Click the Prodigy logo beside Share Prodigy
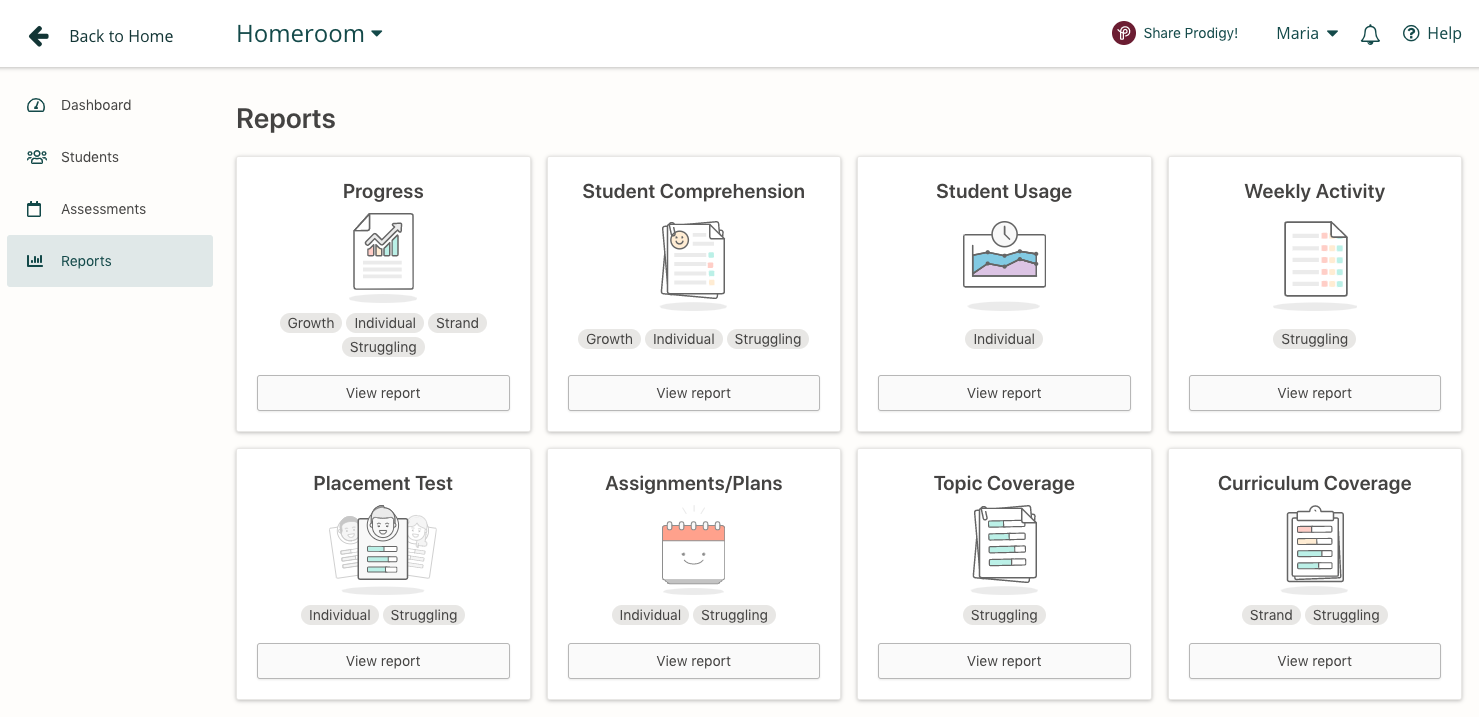Viewport: 1479px width, 717px height. coord(1123,32)
